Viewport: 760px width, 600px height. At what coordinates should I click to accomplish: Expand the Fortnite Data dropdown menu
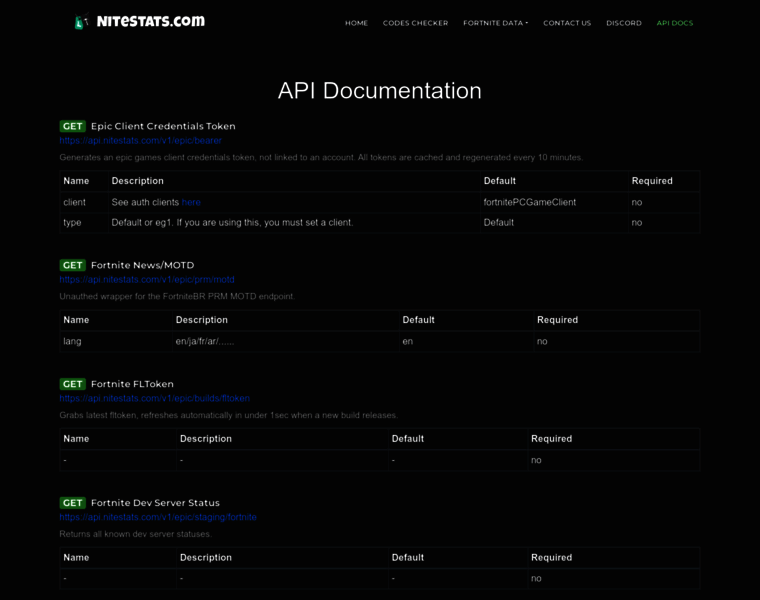click(x=495, y=23)
